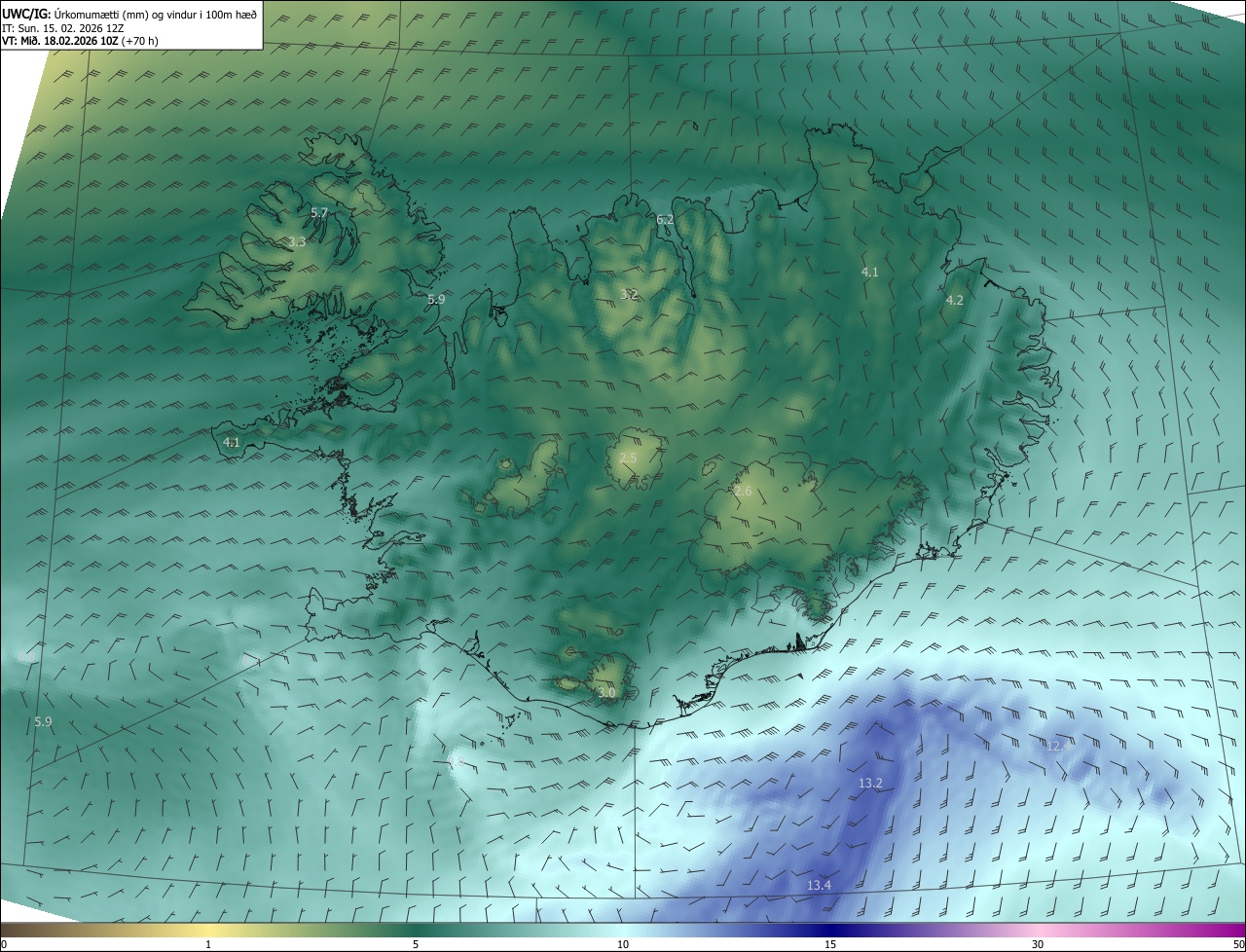Click the 6.2 value label
The height and width of the screenshot is (952, 1246).
665,219
